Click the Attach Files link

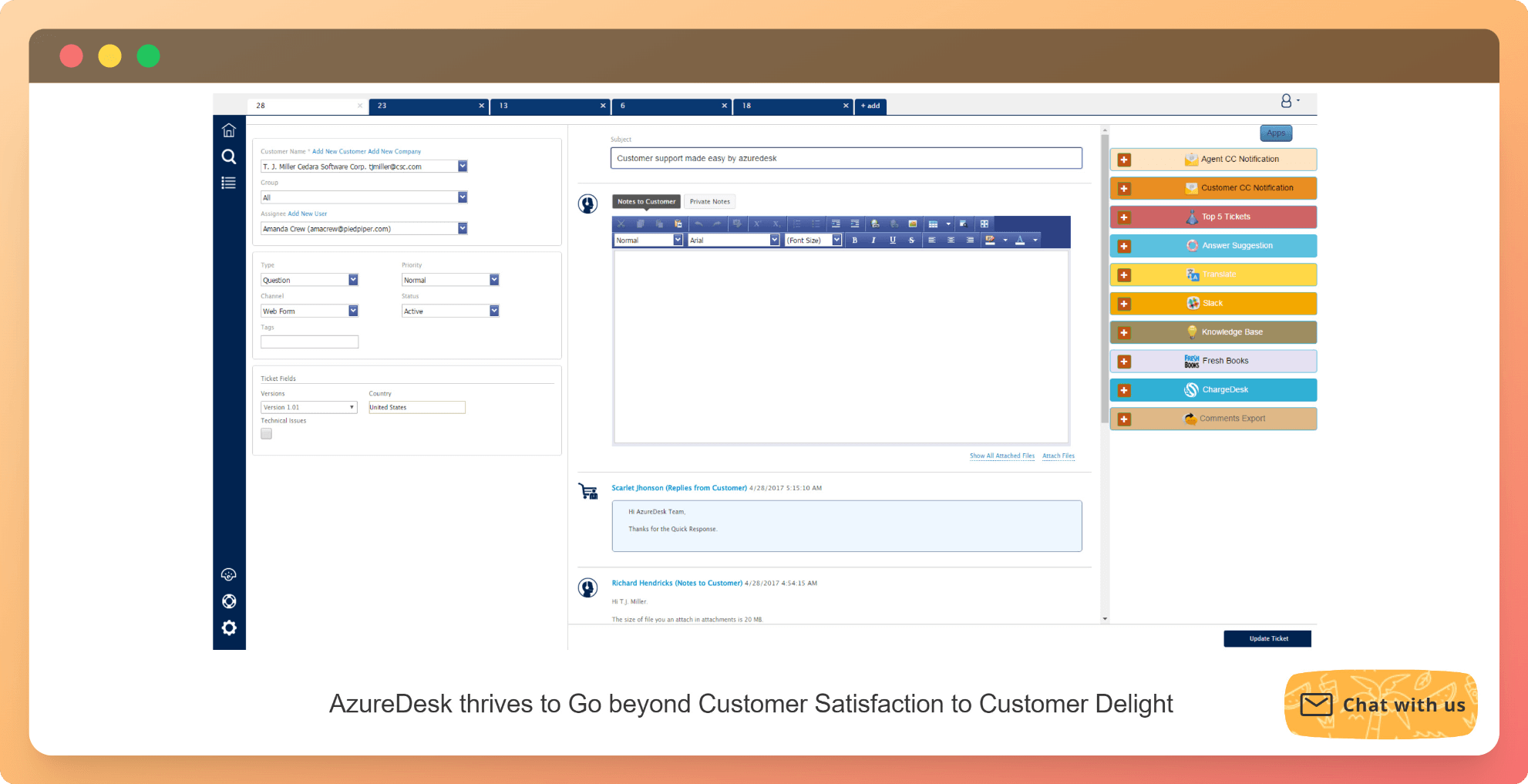[x=1058, y=456]
